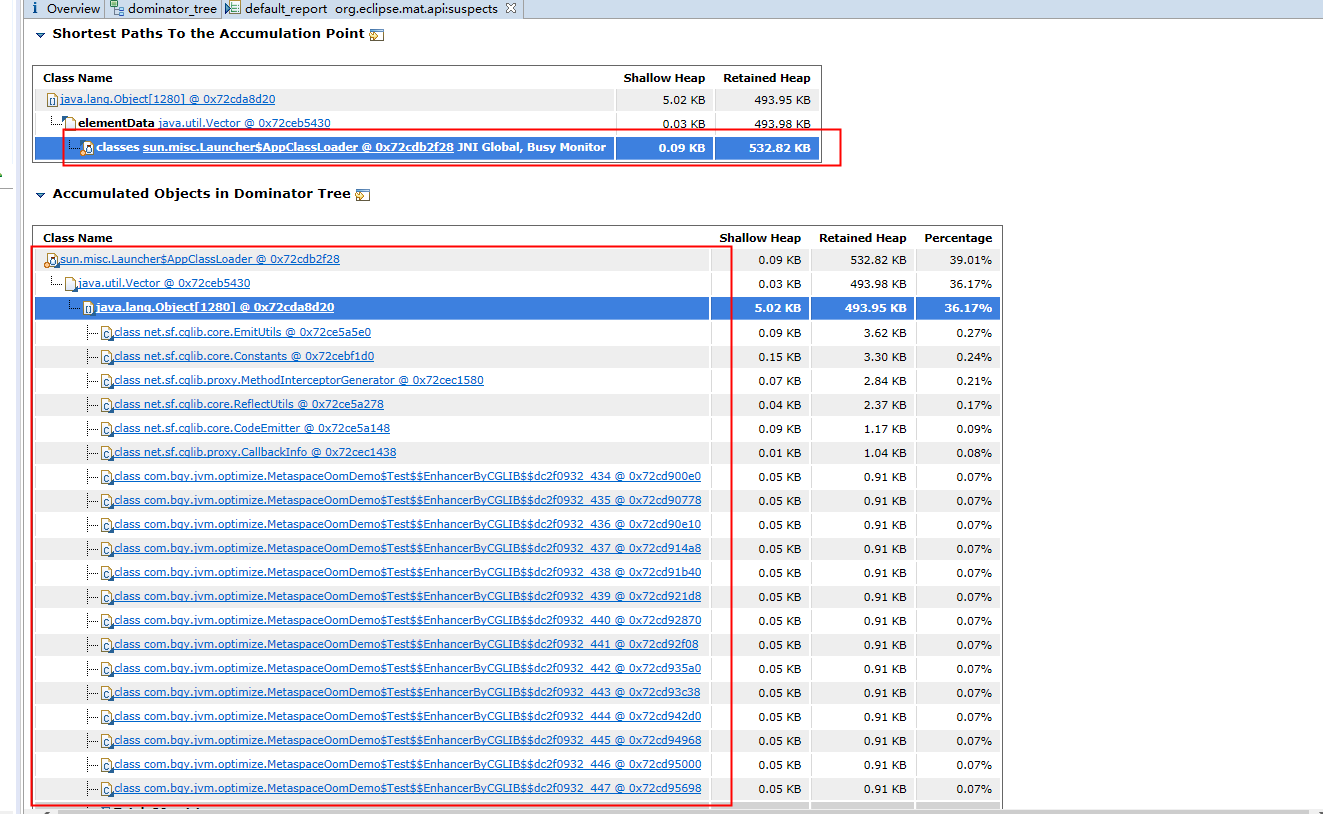Click class icon of MethodInterceptorGenerator row
The image size is (1323, 814).
[x=106, y=381]
